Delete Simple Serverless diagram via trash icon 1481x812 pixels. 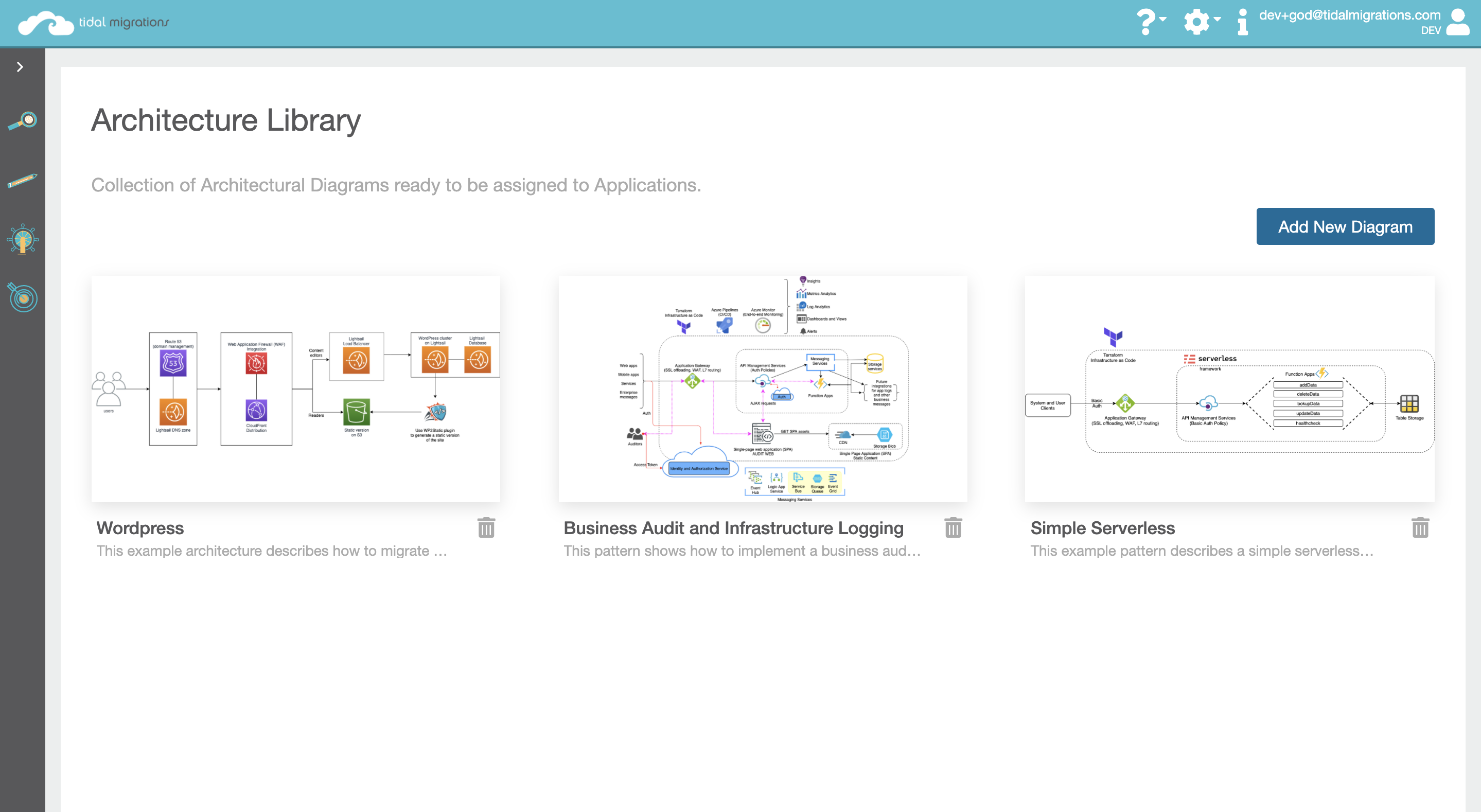point(1420,527)
